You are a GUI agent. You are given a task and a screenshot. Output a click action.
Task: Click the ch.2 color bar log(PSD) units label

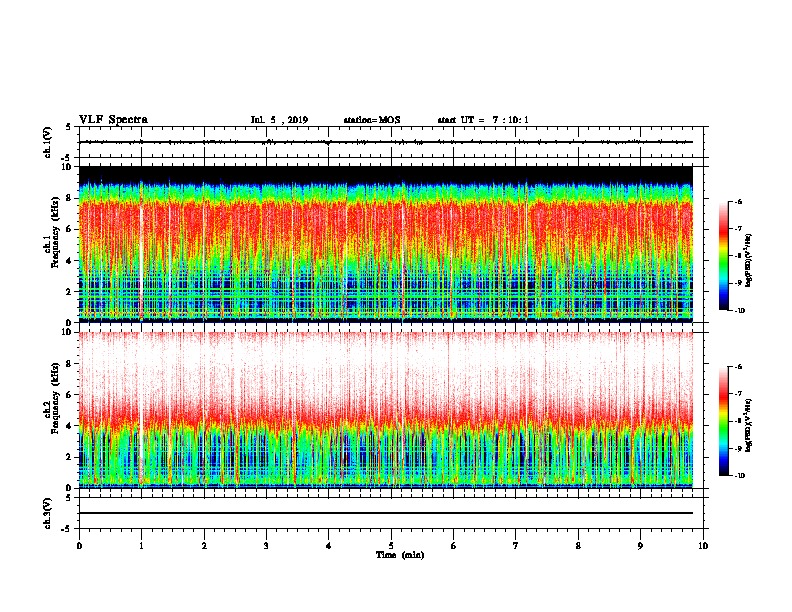[x=749, y=425]
